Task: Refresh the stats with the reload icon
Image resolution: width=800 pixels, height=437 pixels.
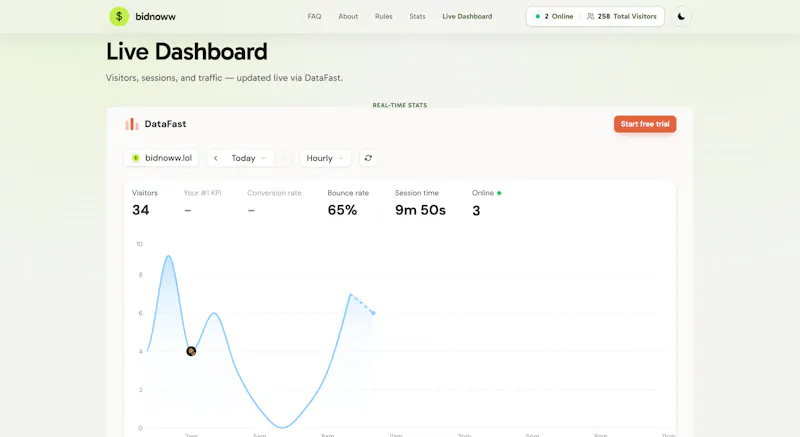Action: 368,158
